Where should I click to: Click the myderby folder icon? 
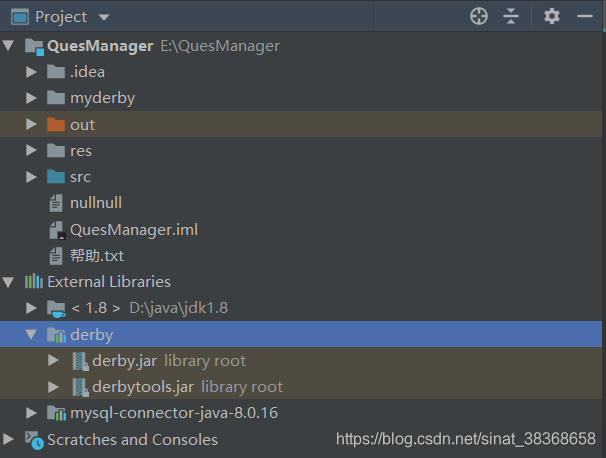pos(56,98)
